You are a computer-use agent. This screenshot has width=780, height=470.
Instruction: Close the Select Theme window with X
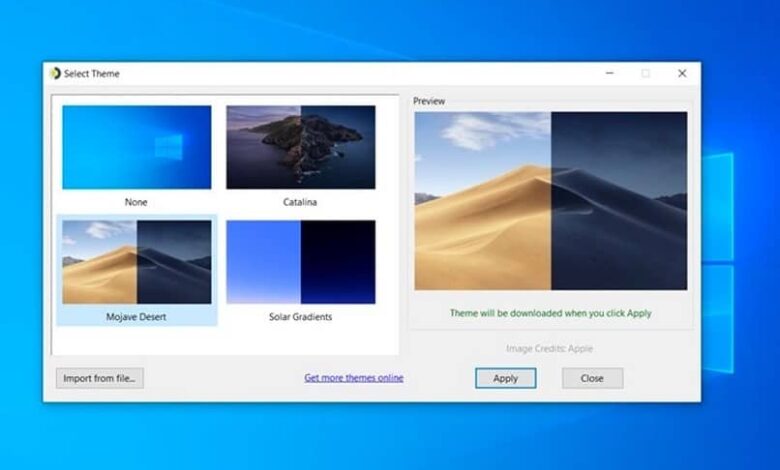pyautogui.click(x=682, y=73)
